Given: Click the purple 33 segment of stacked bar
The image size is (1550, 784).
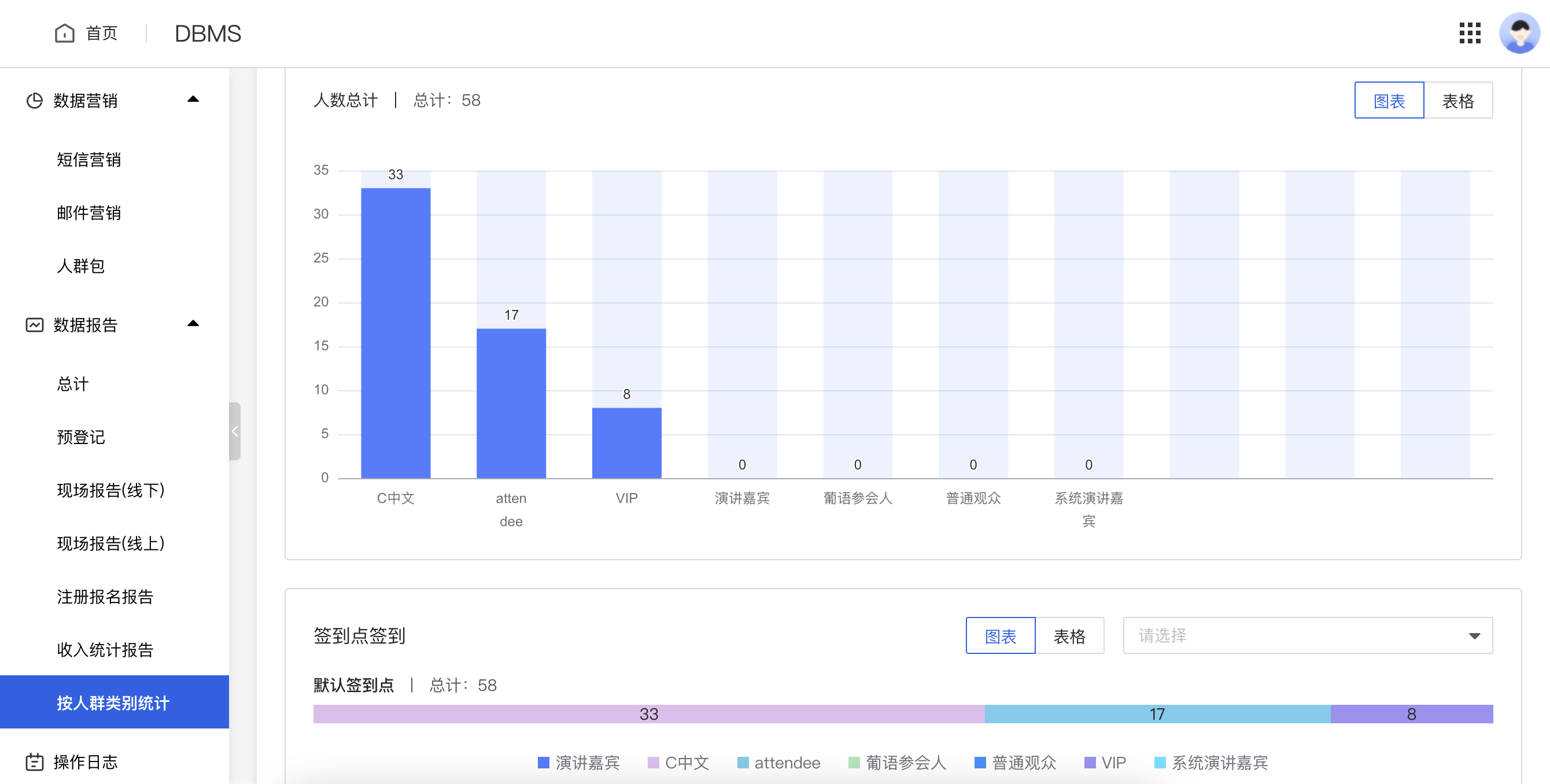Looking at the screenshot, I should [x=649, y=713].
